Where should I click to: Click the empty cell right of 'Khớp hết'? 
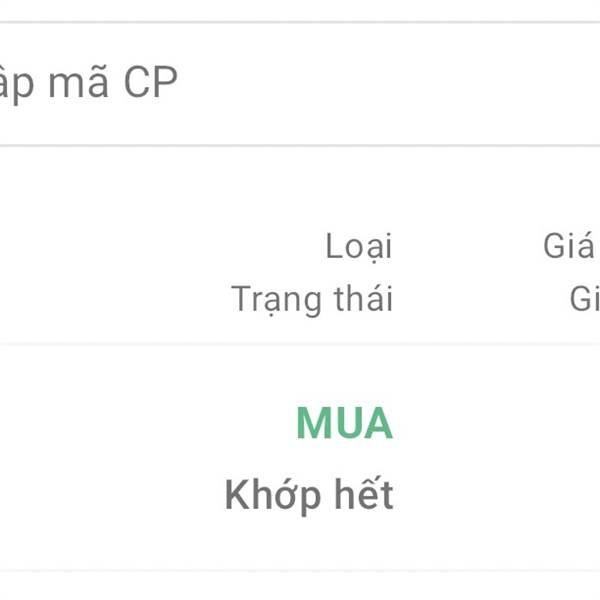coord(497,496)
